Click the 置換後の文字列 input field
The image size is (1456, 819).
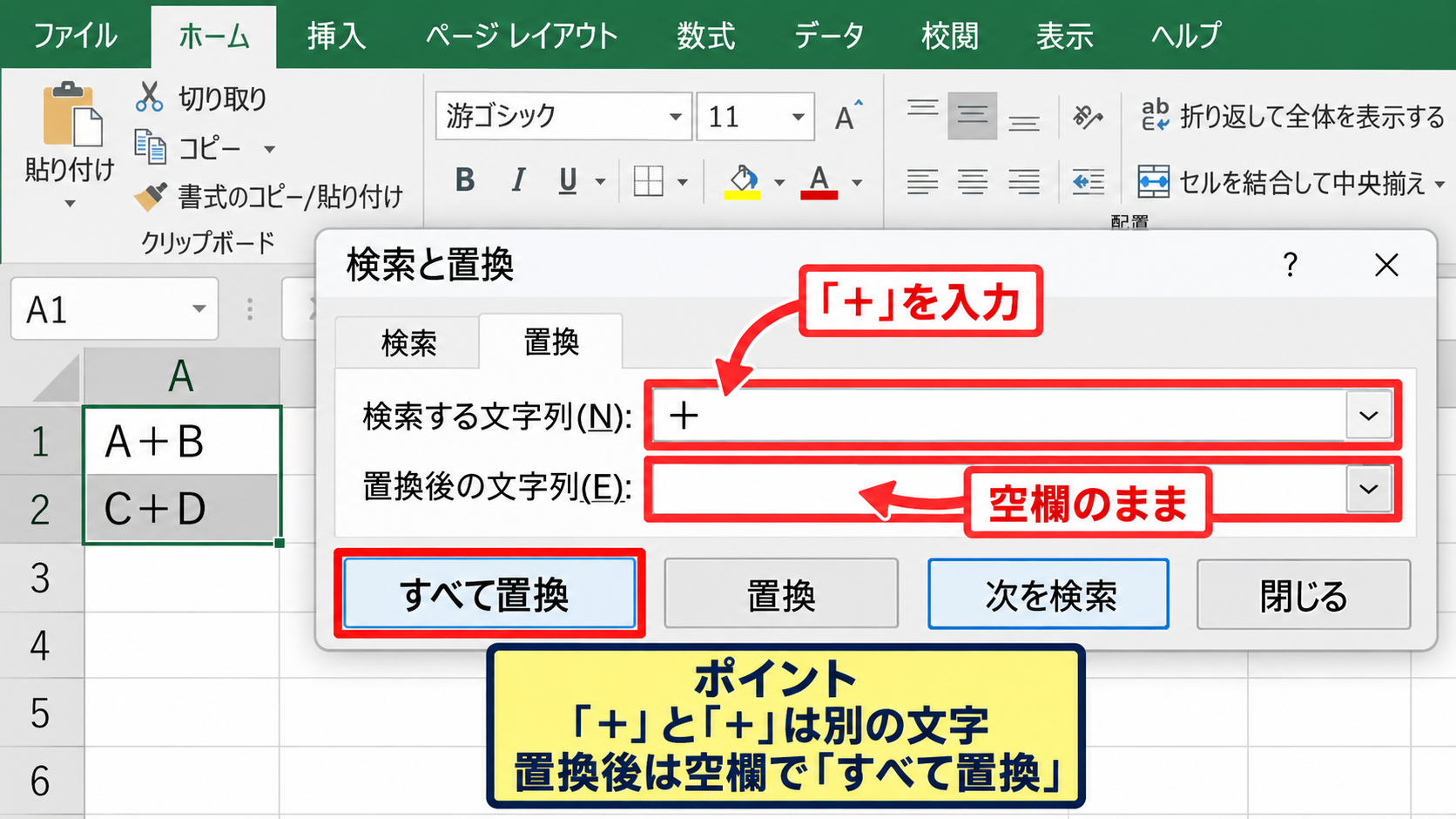tap(999, 489)
